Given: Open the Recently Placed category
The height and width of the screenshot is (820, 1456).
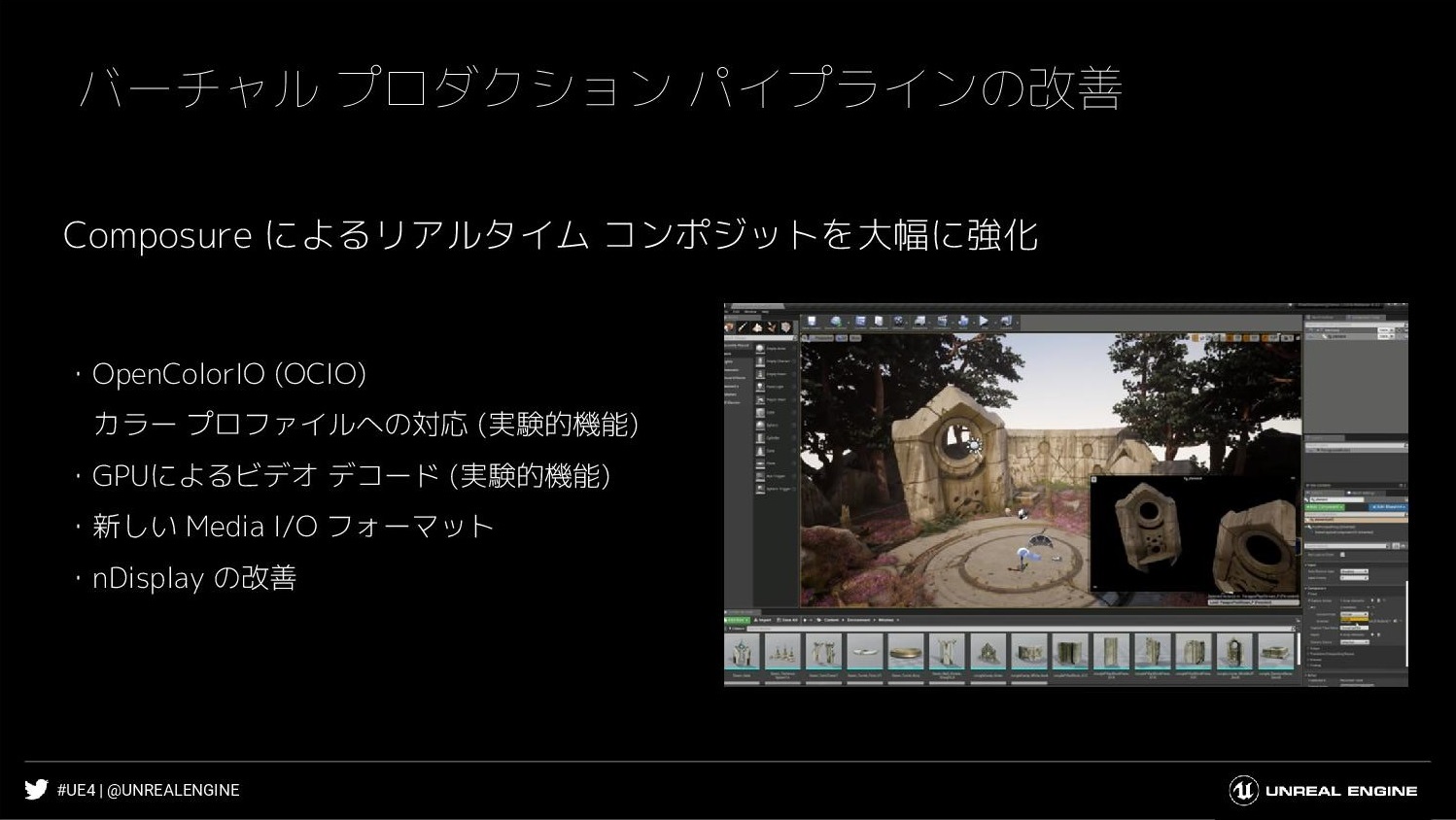Looking at the screenshot, I should (x=738, y=346).
